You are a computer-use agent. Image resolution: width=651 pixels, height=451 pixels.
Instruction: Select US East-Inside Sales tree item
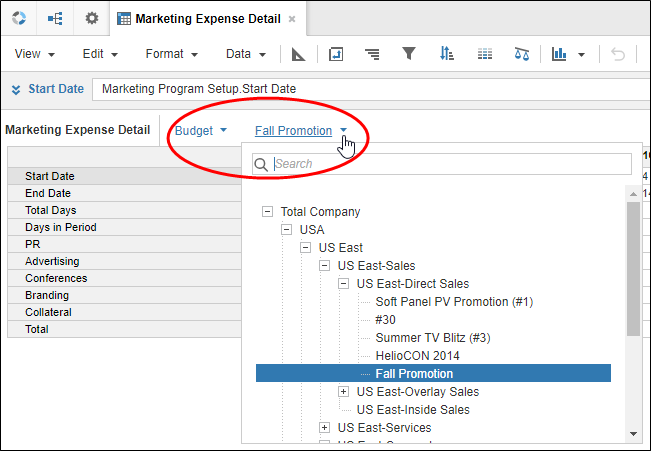click(413, 410)
